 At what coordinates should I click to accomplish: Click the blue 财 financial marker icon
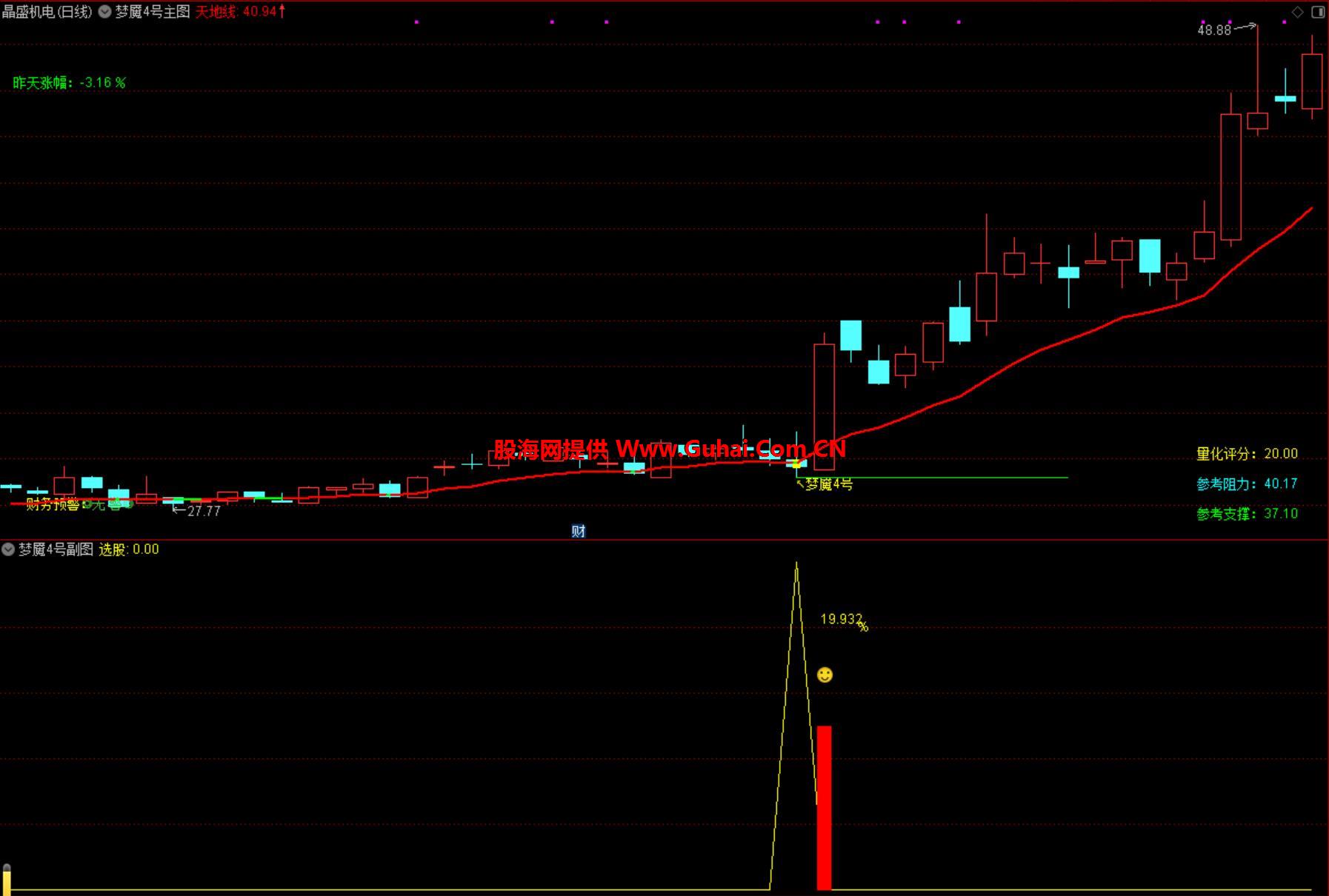(579, 531)
